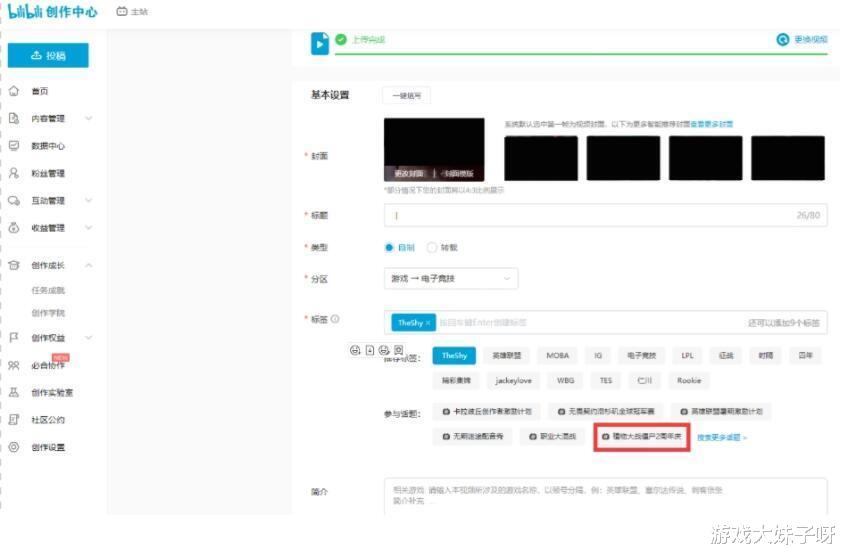
Task: Select the 转载 repost radio button
Action: click(x=431, y=247)
